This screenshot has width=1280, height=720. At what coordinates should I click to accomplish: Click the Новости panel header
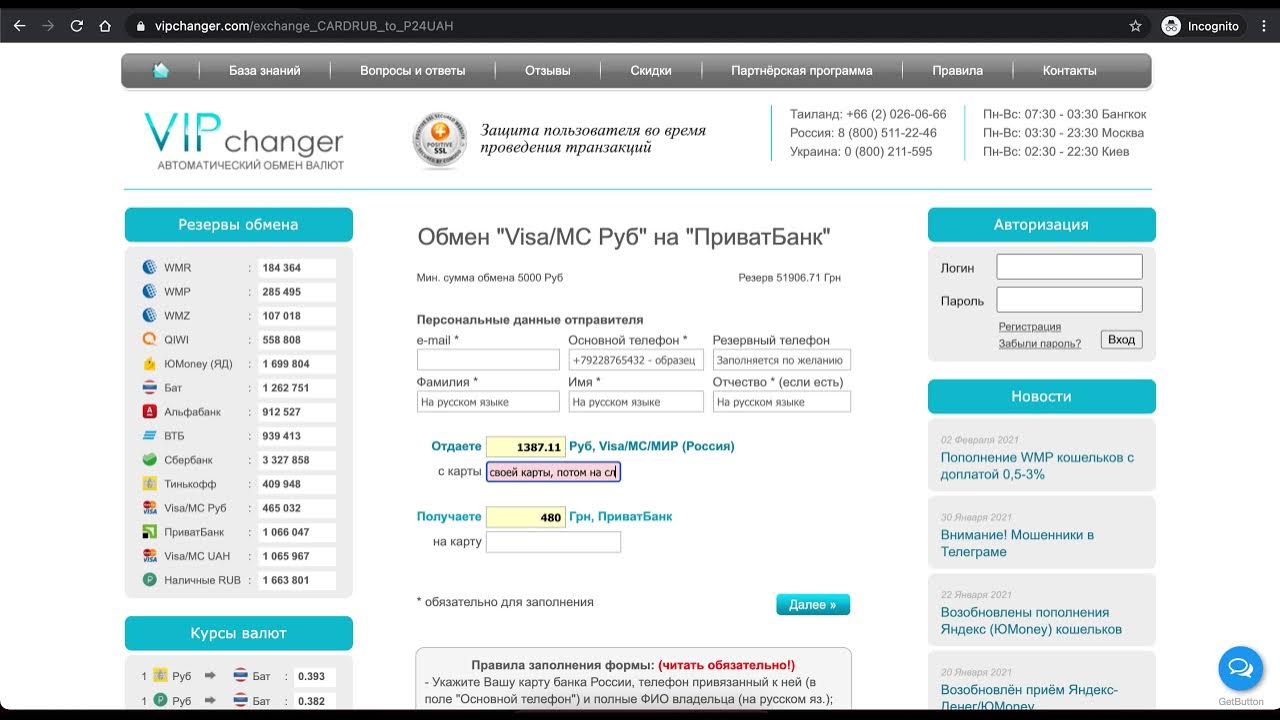(x=1042, y=396)
